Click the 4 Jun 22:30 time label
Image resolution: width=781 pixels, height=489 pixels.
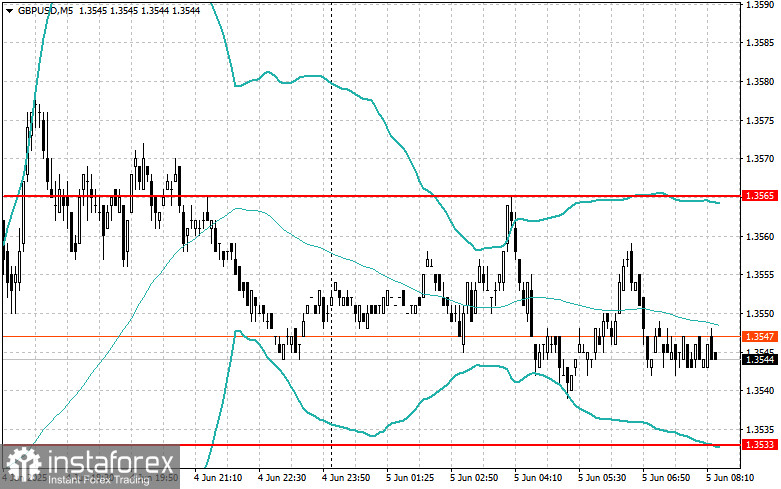coord(281,478)
